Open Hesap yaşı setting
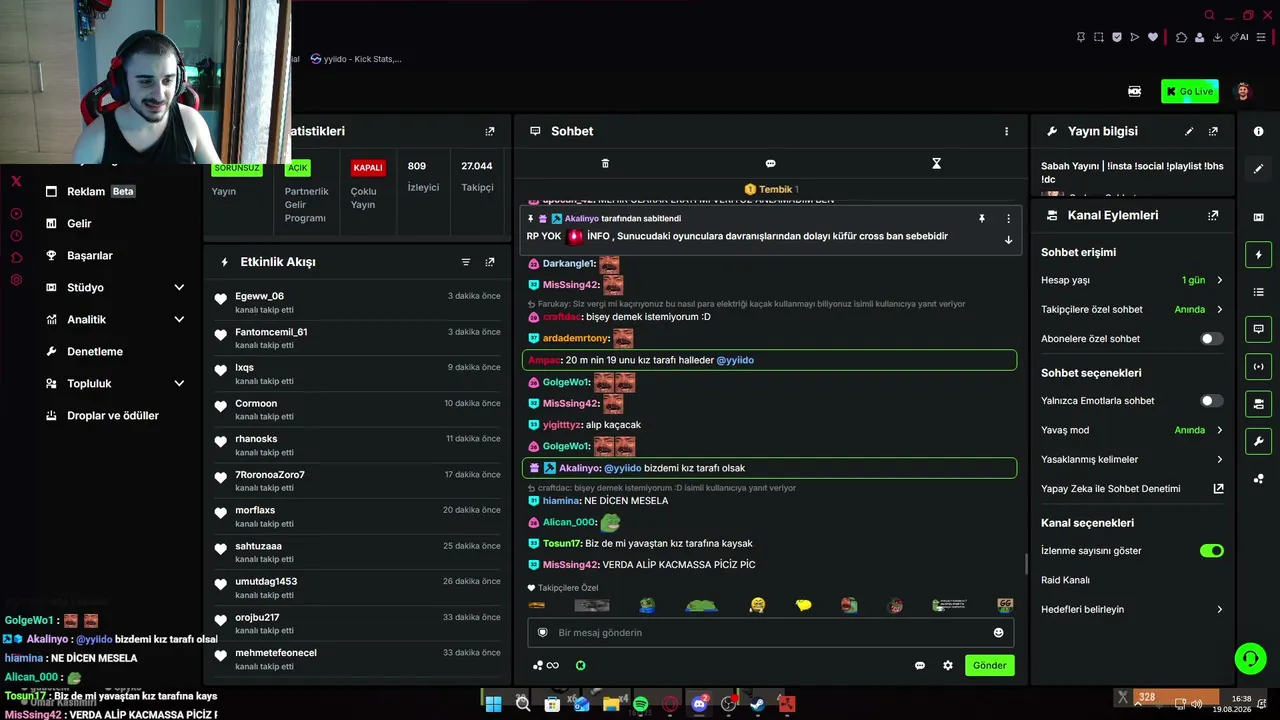This screenshot has width=1280, height=720. (x=1132, y=280)
